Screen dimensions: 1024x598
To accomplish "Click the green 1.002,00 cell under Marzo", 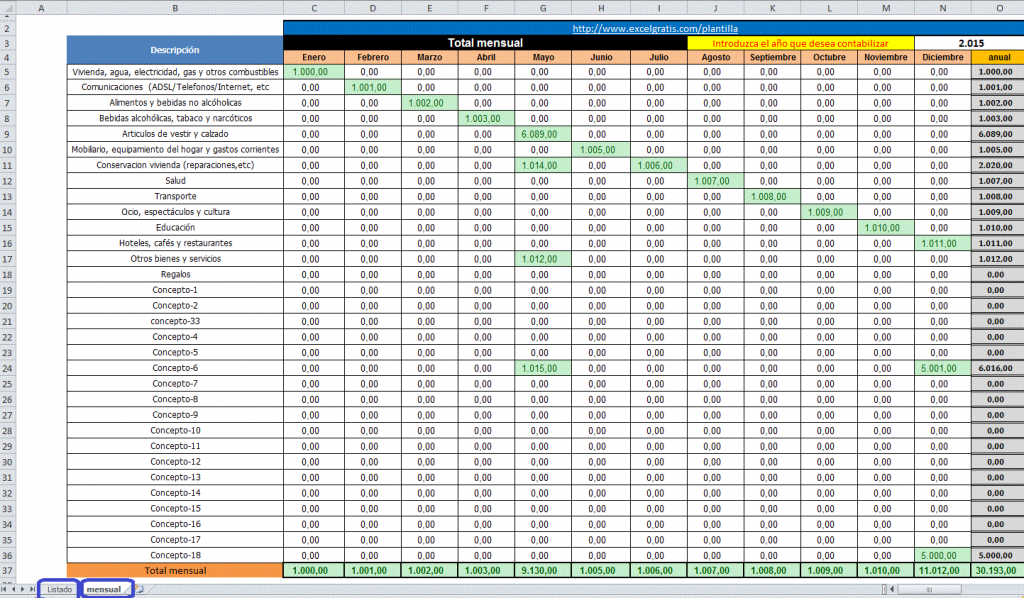I will tap(430, 103).
